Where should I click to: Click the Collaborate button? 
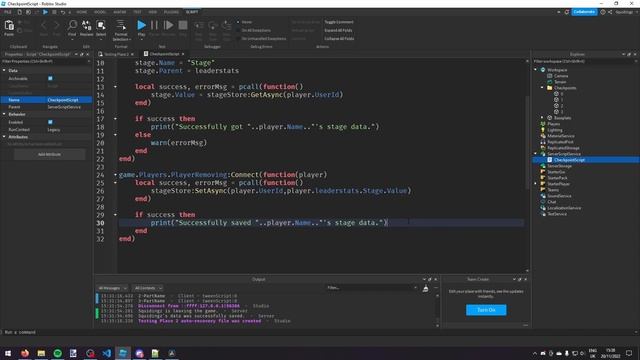584,12
